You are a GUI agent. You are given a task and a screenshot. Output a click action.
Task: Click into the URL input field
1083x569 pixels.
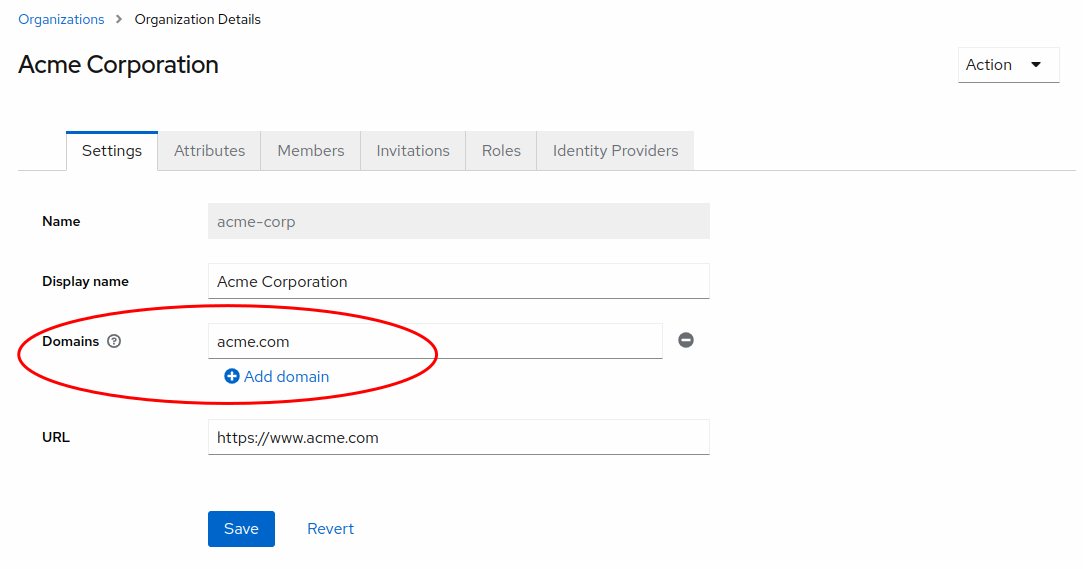coord(458,437)
